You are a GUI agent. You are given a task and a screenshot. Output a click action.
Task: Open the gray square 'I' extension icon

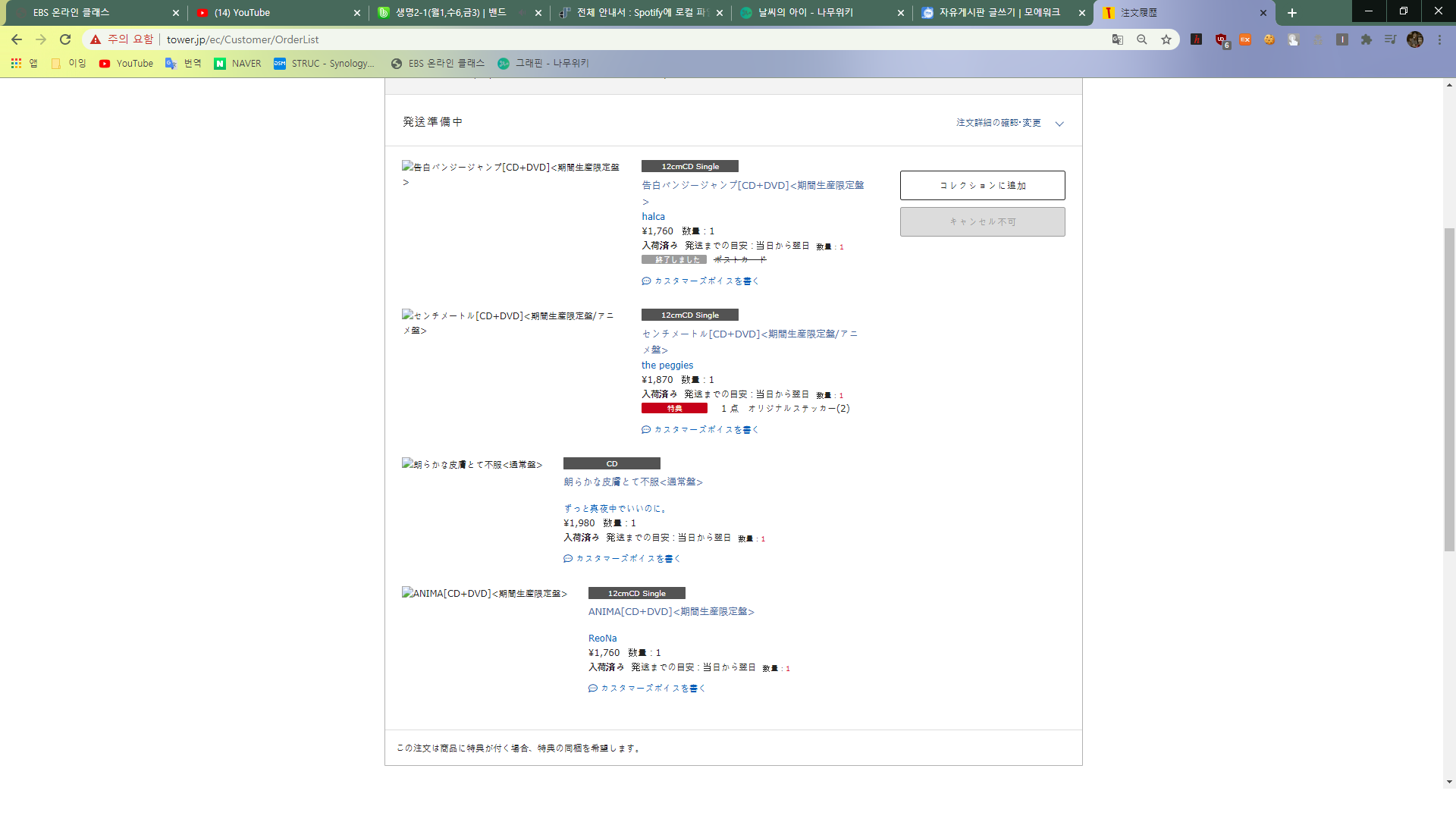click(x=1342, y=39)
